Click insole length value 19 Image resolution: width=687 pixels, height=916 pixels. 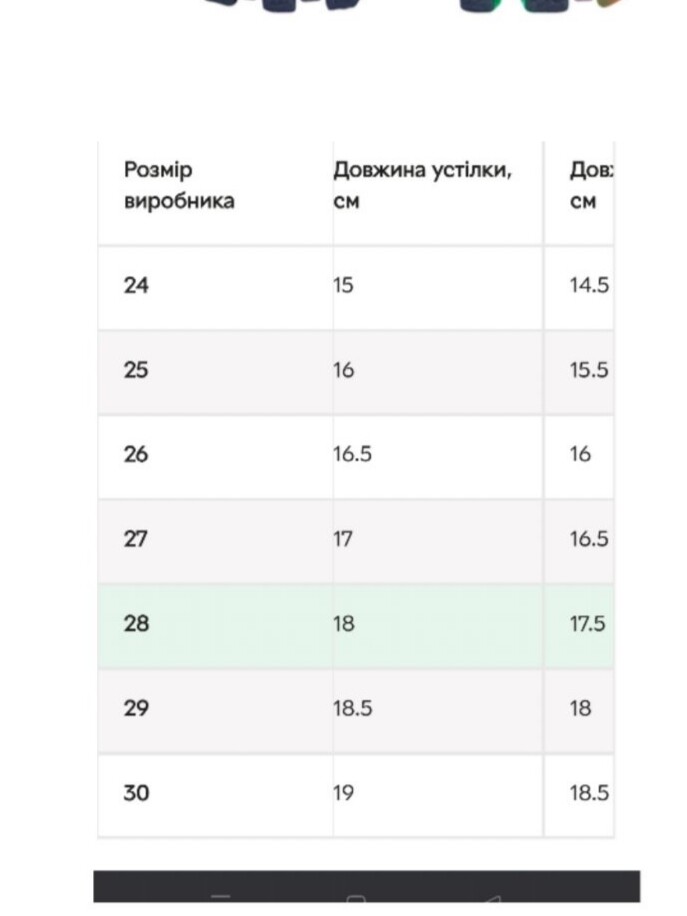click(344, 793)
